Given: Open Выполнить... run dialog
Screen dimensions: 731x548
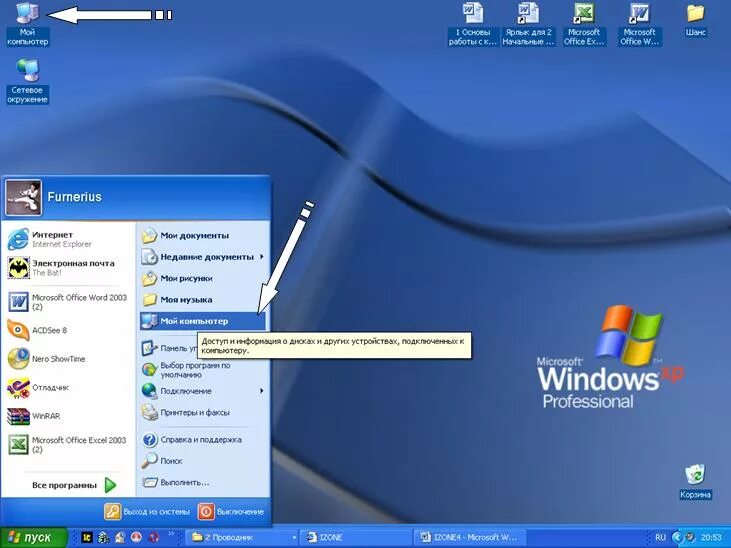Looking at the screenshot, I should coord(203,483).
